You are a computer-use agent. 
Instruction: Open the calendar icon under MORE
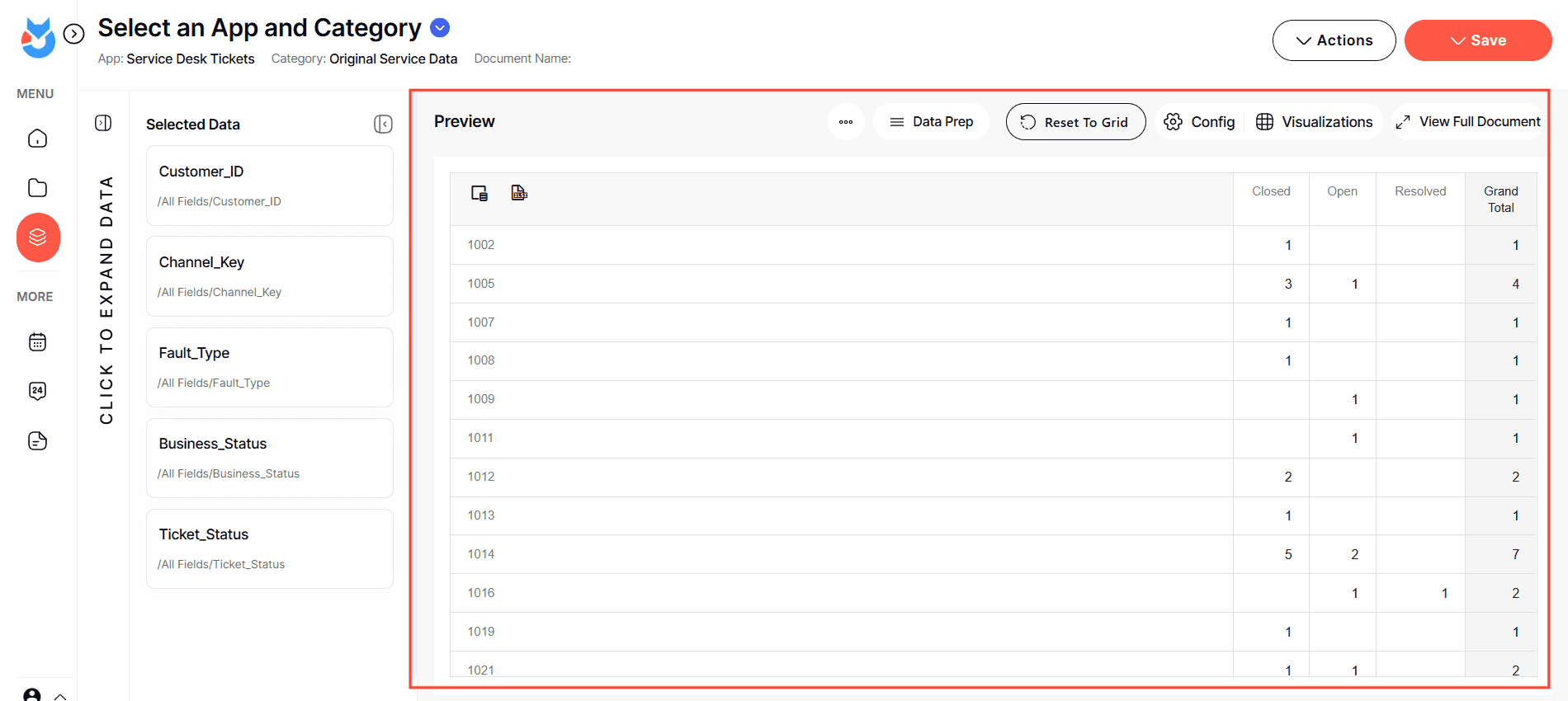[37, 342]
